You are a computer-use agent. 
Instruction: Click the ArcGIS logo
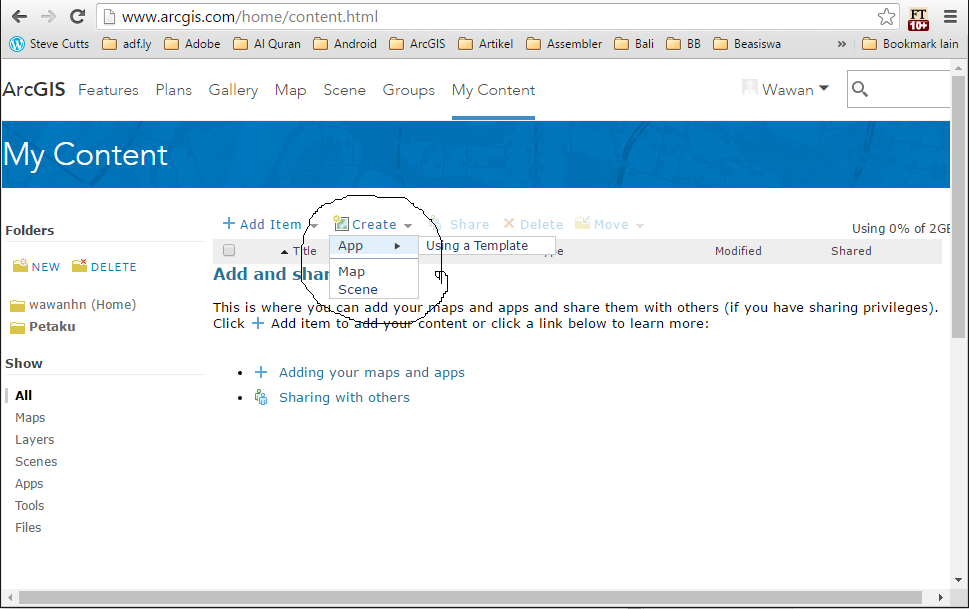coord(34,90)
